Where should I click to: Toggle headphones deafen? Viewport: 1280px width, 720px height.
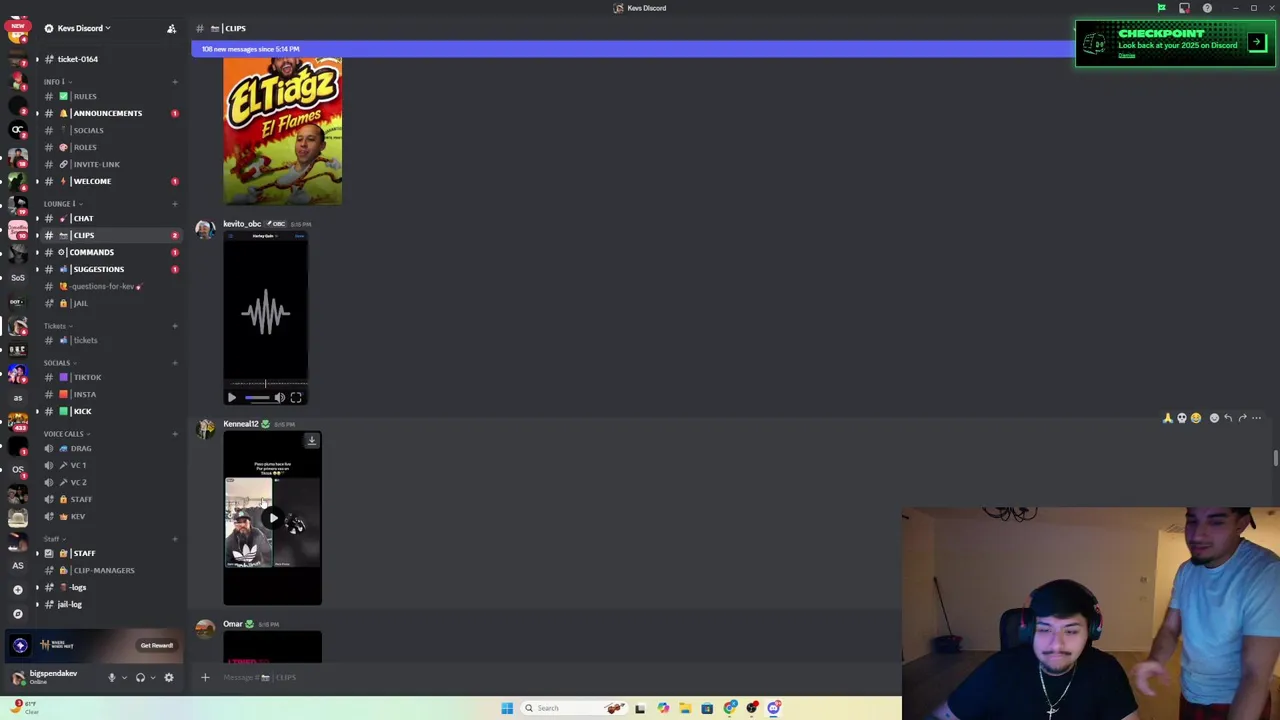140,678
